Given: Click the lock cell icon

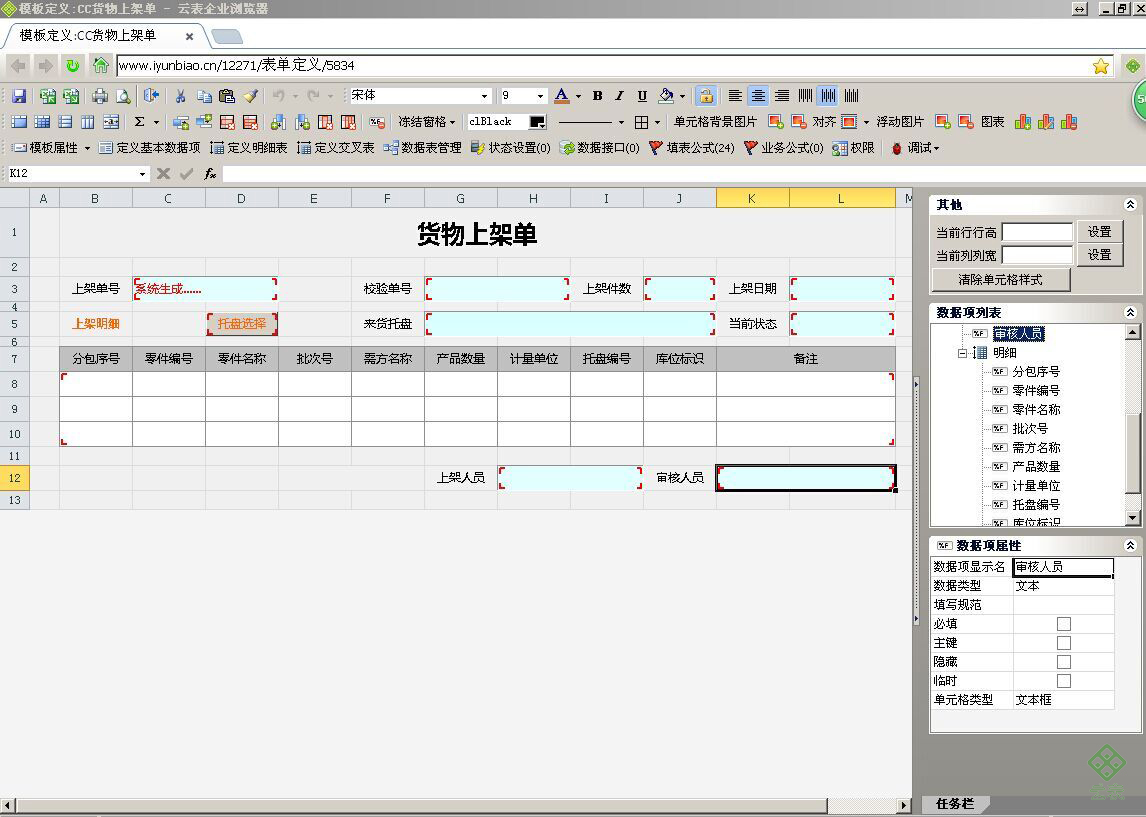Looking at the screenshot, I should pyautogui.click(x=705, y=96).
